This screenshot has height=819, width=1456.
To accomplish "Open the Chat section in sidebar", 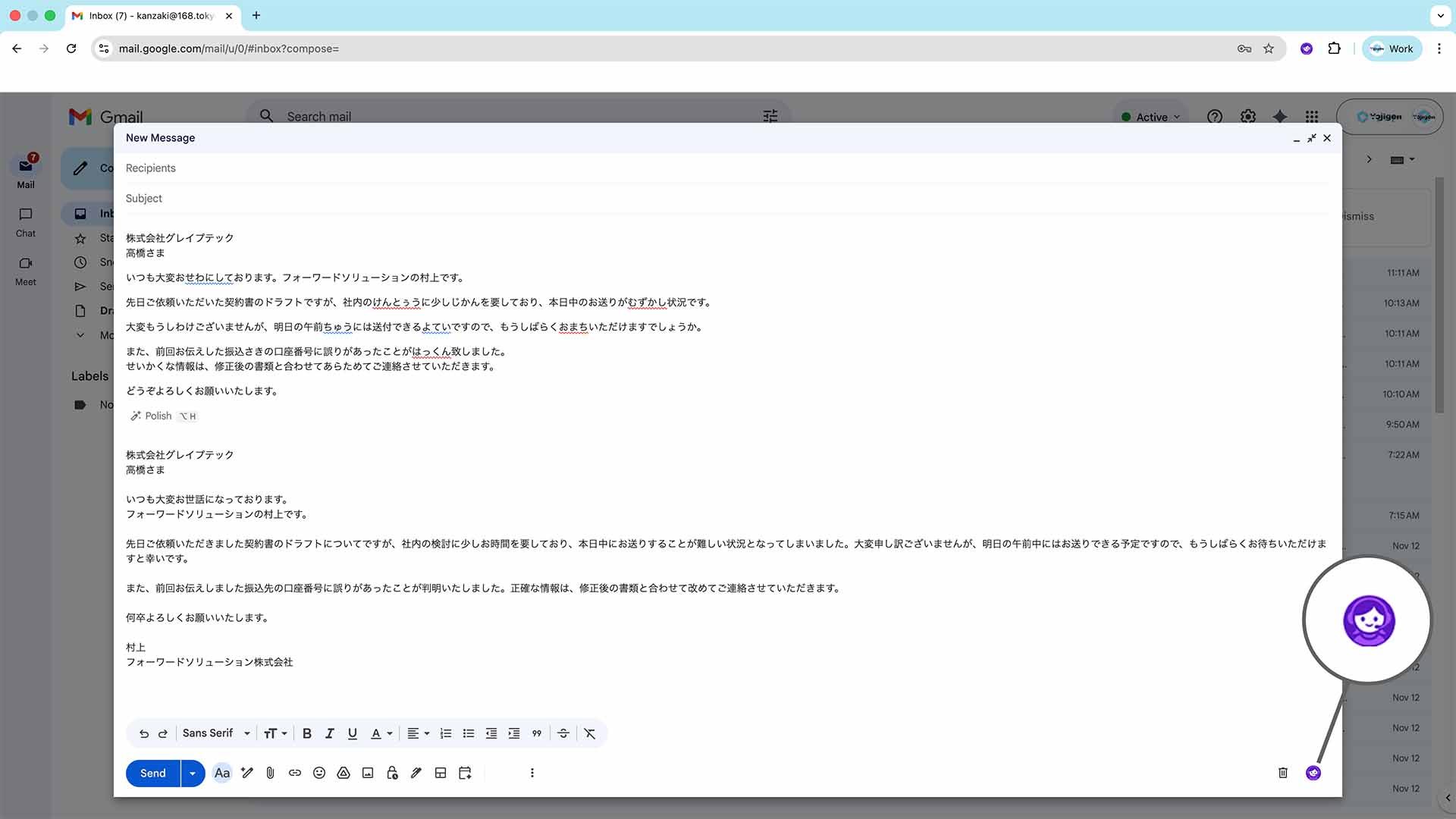I will [26, 222].
